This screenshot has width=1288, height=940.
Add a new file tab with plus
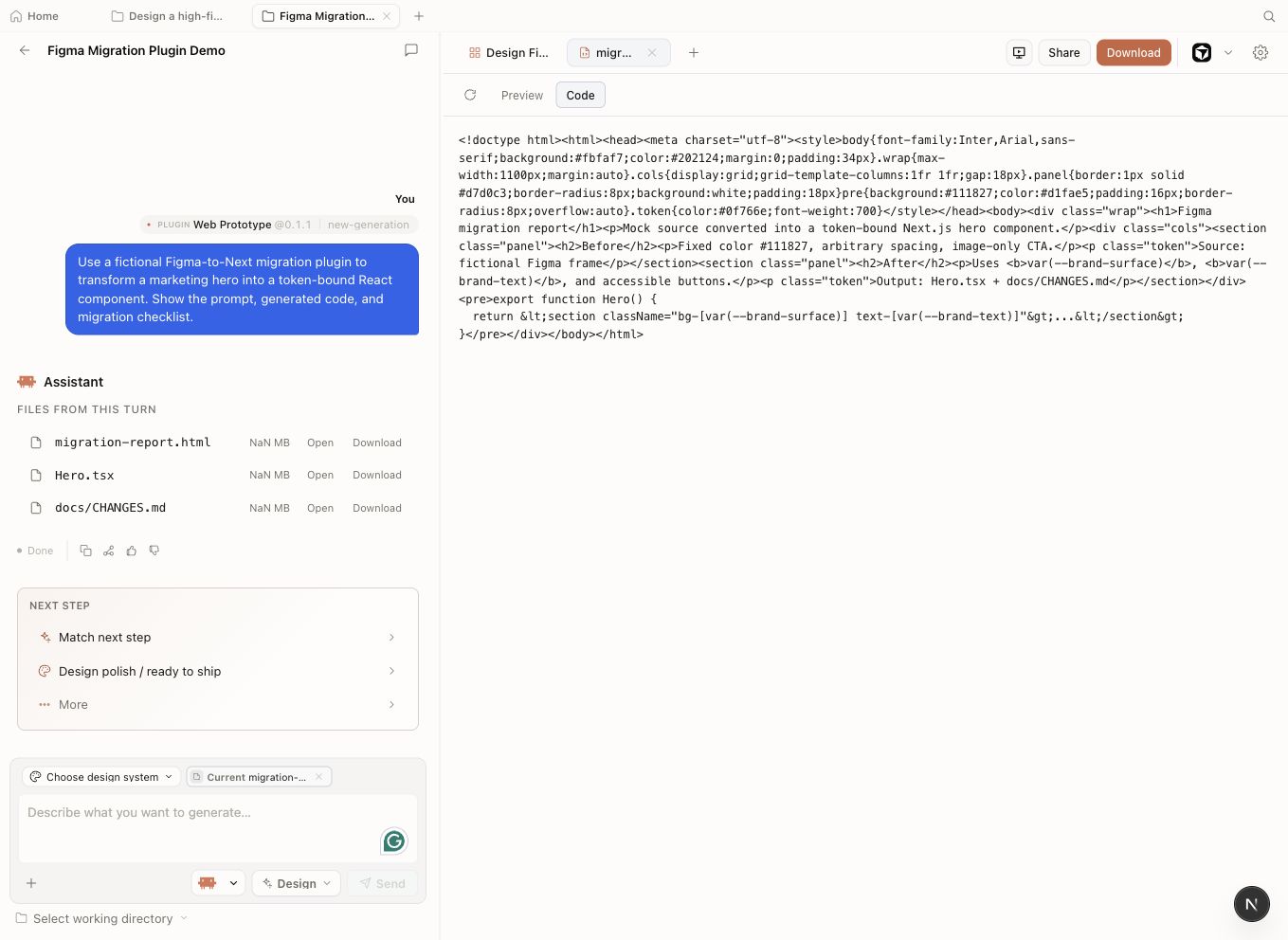click(x=694, y=53)
